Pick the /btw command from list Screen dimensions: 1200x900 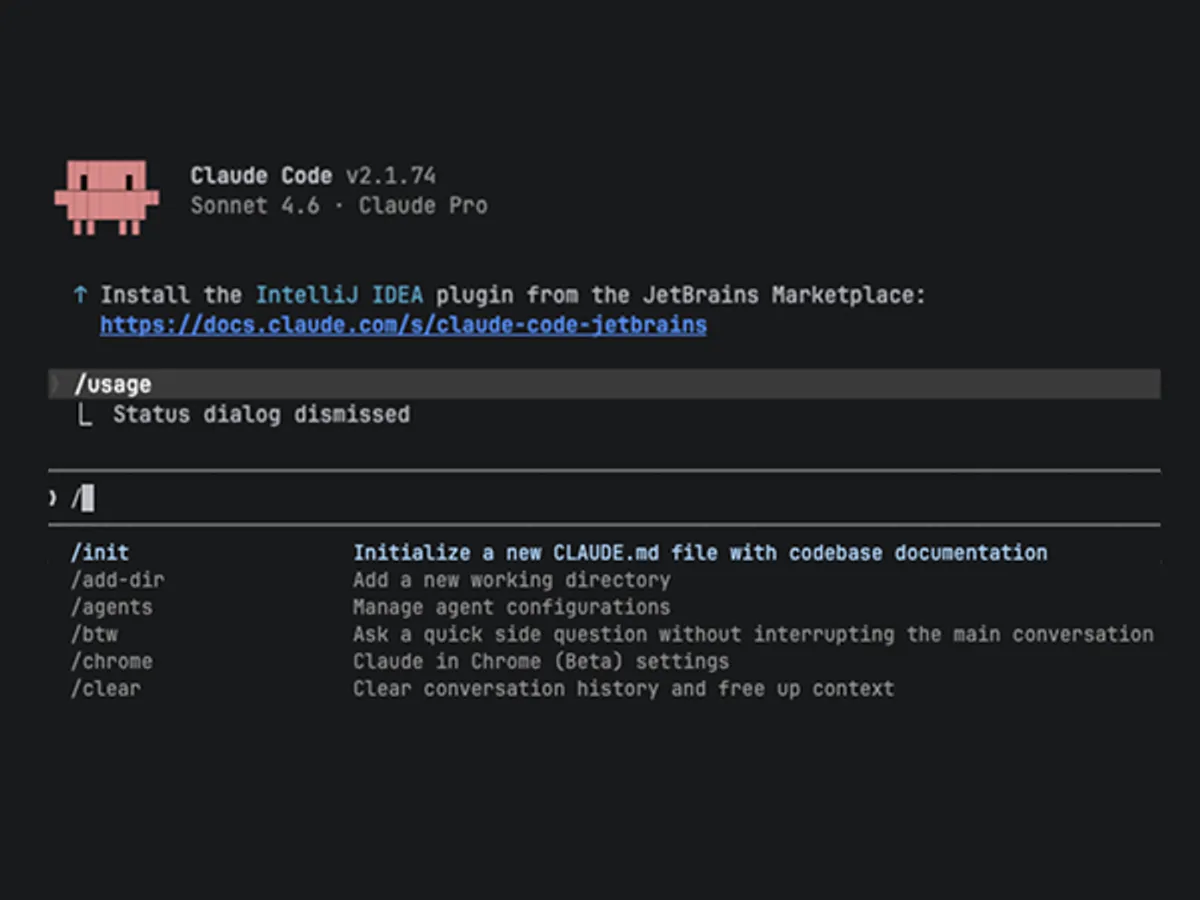click(94, 634)
